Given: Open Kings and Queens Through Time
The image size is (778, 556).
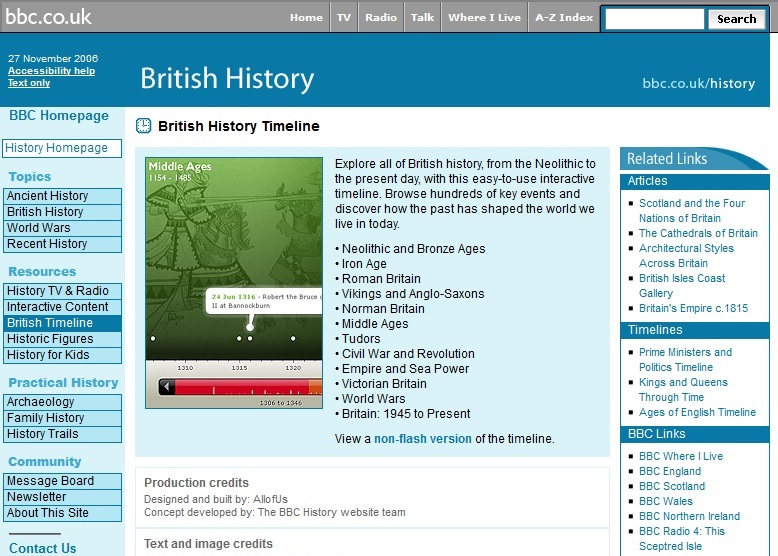Looking at the screenshot, I should (x=683, y=390).
